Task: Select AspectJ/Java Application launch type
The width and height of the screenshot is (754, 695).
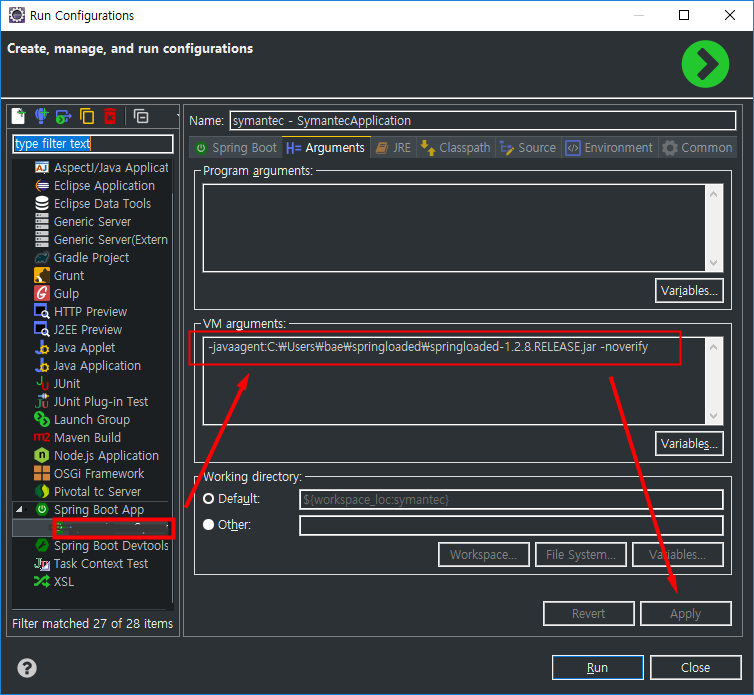Action: coord(101,167)
